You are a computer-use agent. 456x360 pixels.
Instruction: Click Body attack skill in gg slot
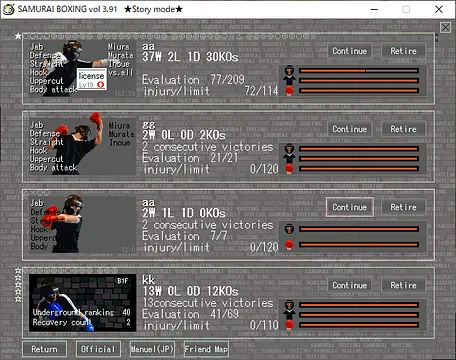tap(54, 168)
